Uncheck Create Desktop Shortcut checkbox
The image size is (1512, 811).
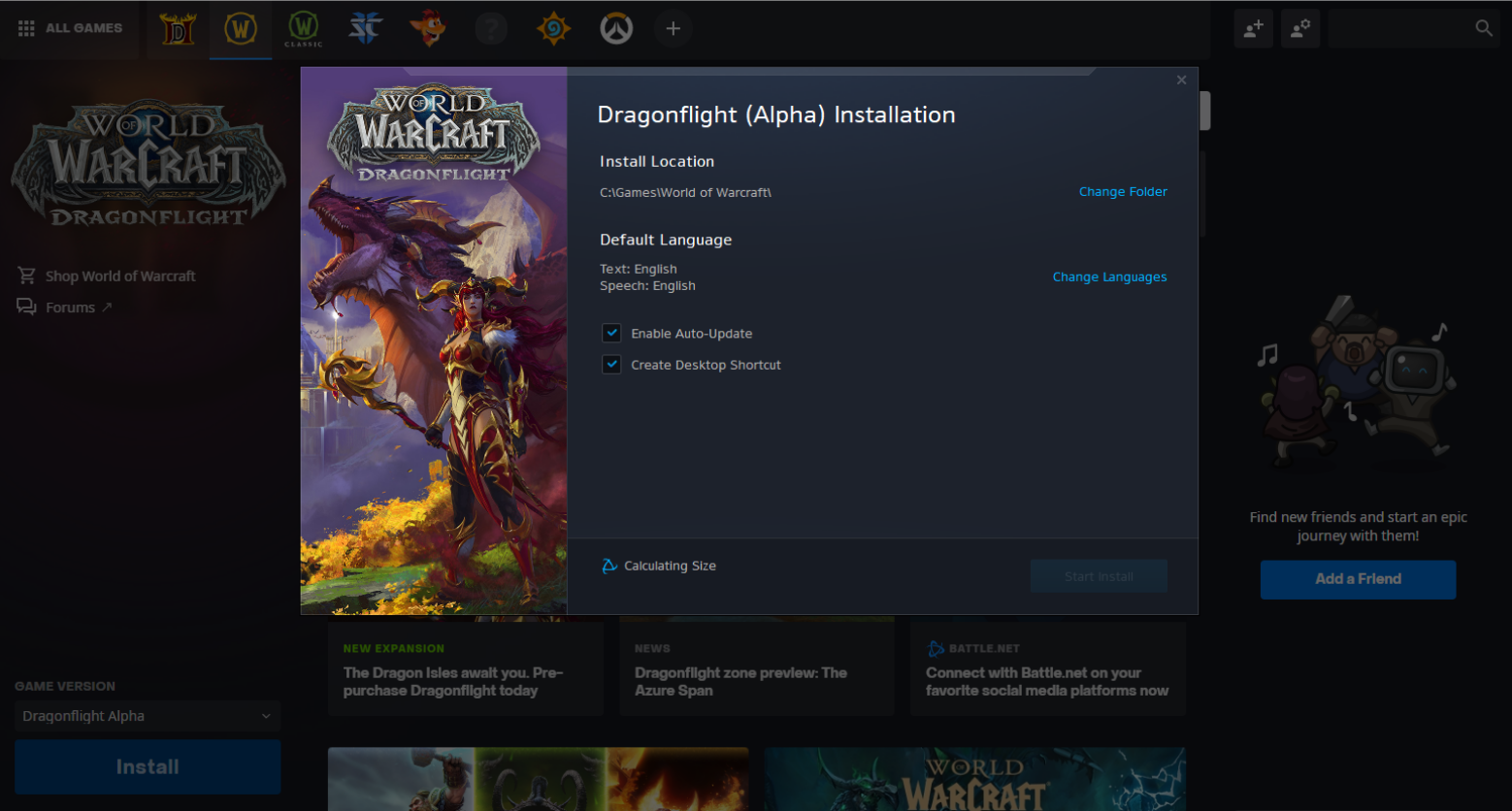tap(611, 365)
